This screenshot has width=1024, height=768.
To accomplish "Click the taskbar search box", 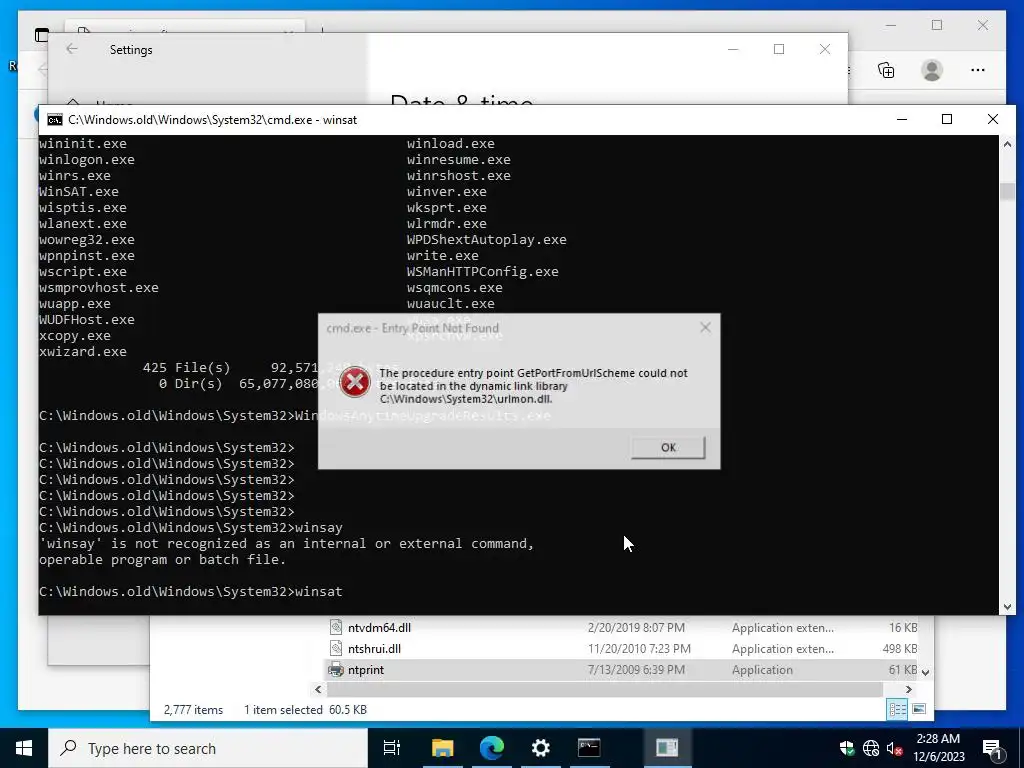I will click(x=208, y=748).
